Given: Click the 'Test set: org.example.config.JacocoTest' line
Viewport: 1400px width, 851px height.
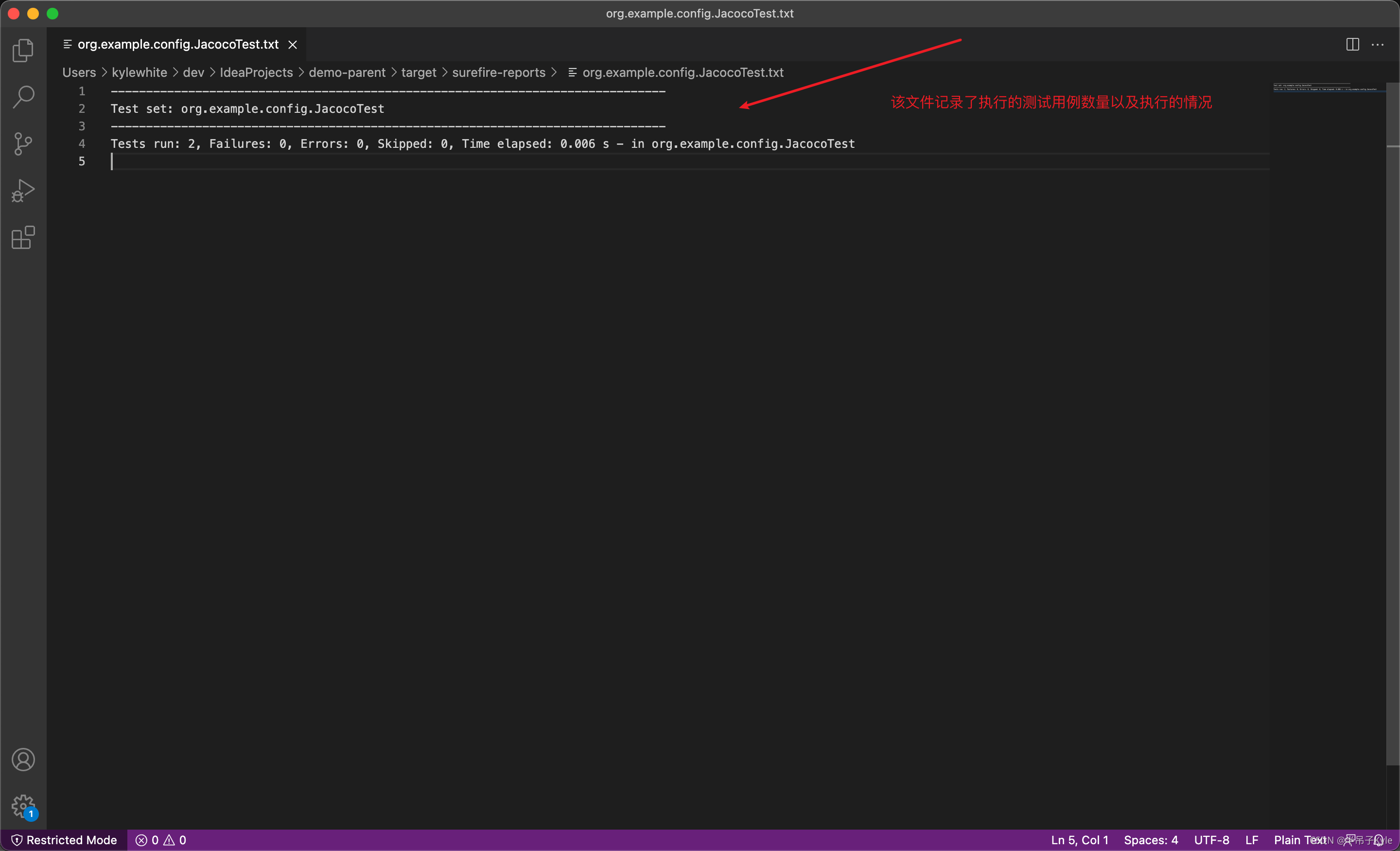Looking at the screenshot, I should [247, 108].
